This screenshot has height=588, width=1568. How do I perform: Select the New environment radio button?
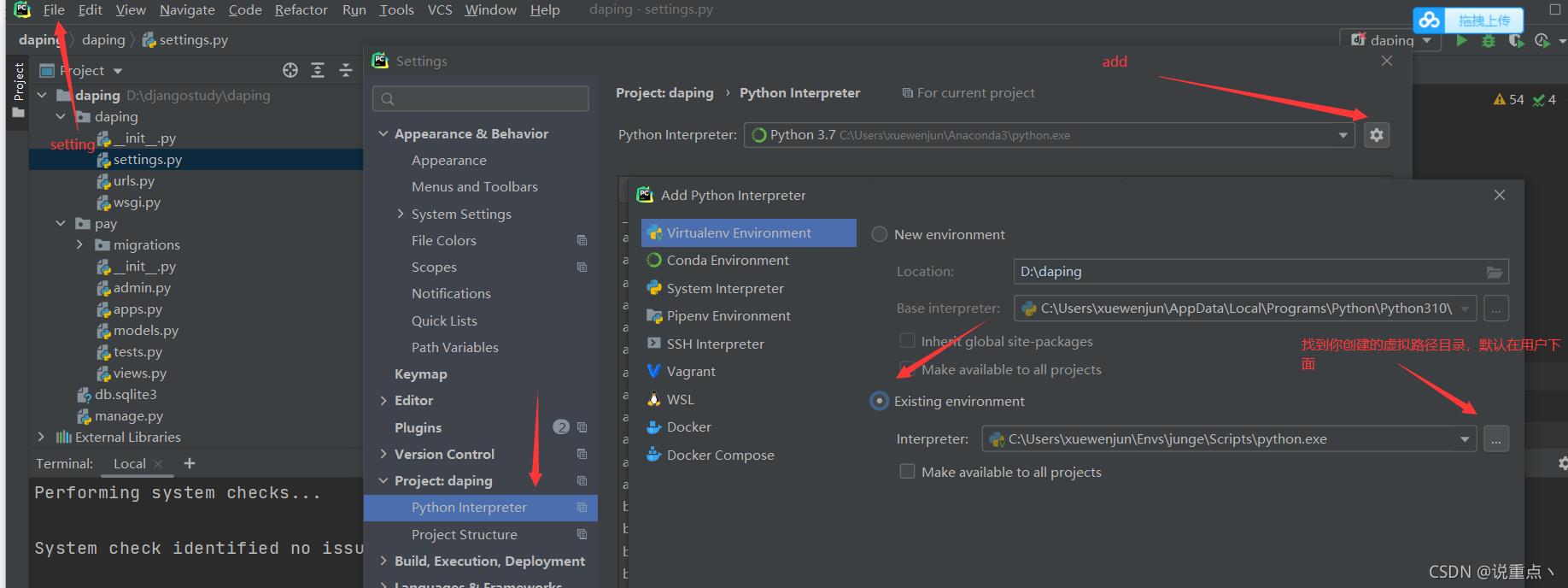coord(880,234)
